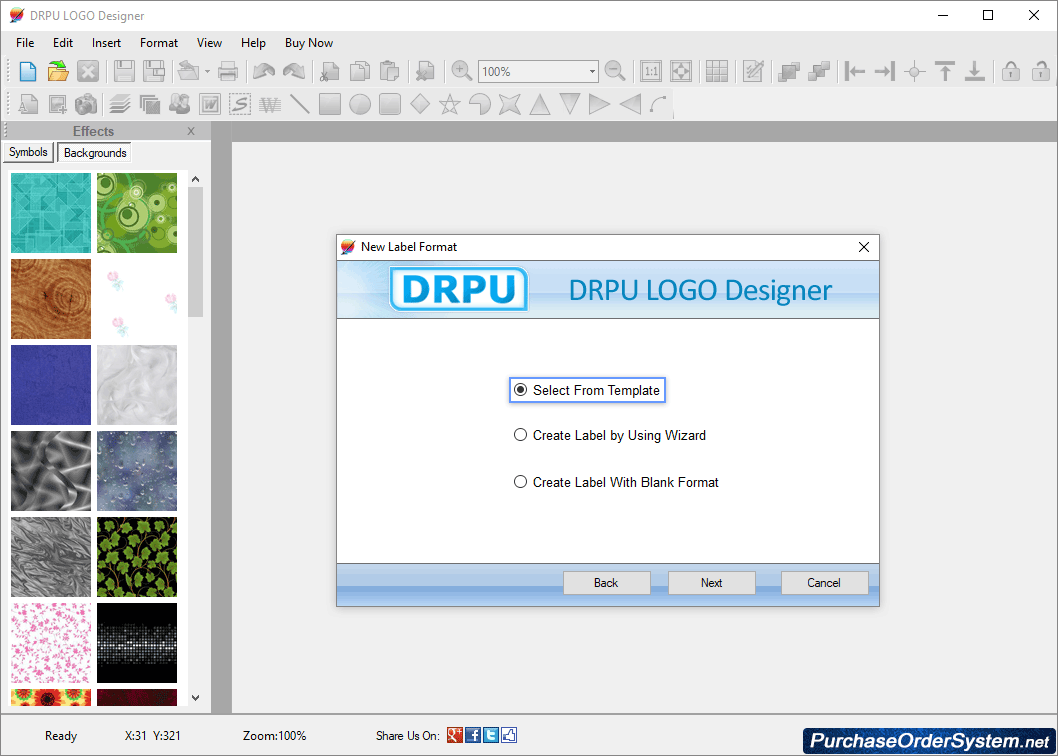The height and width of the screenshot is (756, 1058).
Task: Click the Google Plus share icon
Action: click(x=455, y=735)
